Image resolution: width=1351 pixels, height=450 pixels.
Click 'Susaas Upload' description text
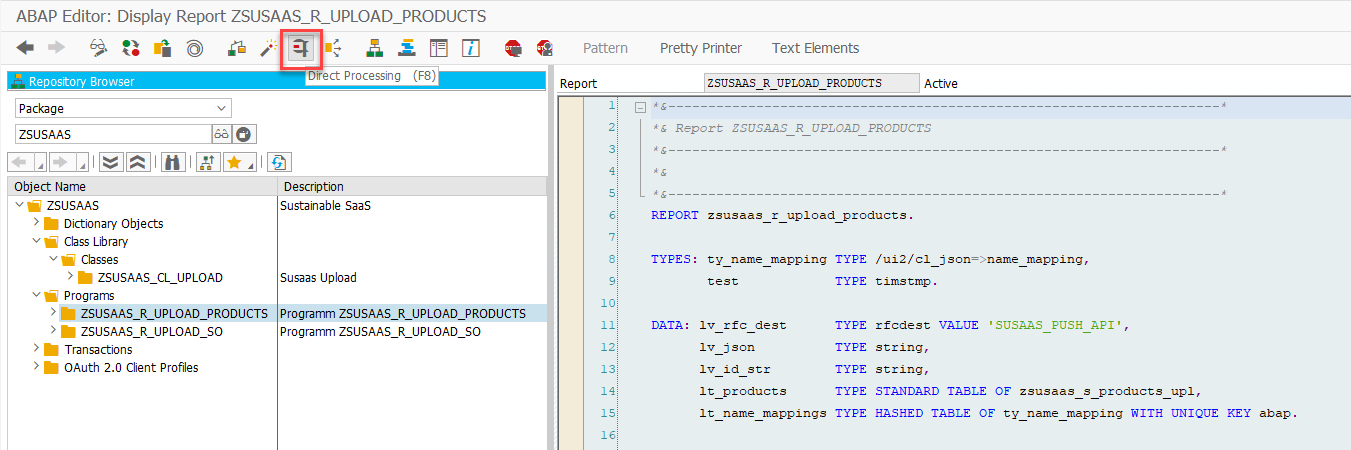tap(318, 277)
